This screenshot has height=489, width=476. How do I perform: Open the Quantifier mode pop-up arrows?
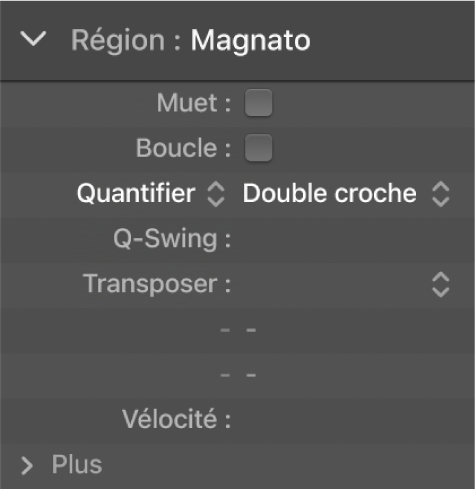click(216, 194)
